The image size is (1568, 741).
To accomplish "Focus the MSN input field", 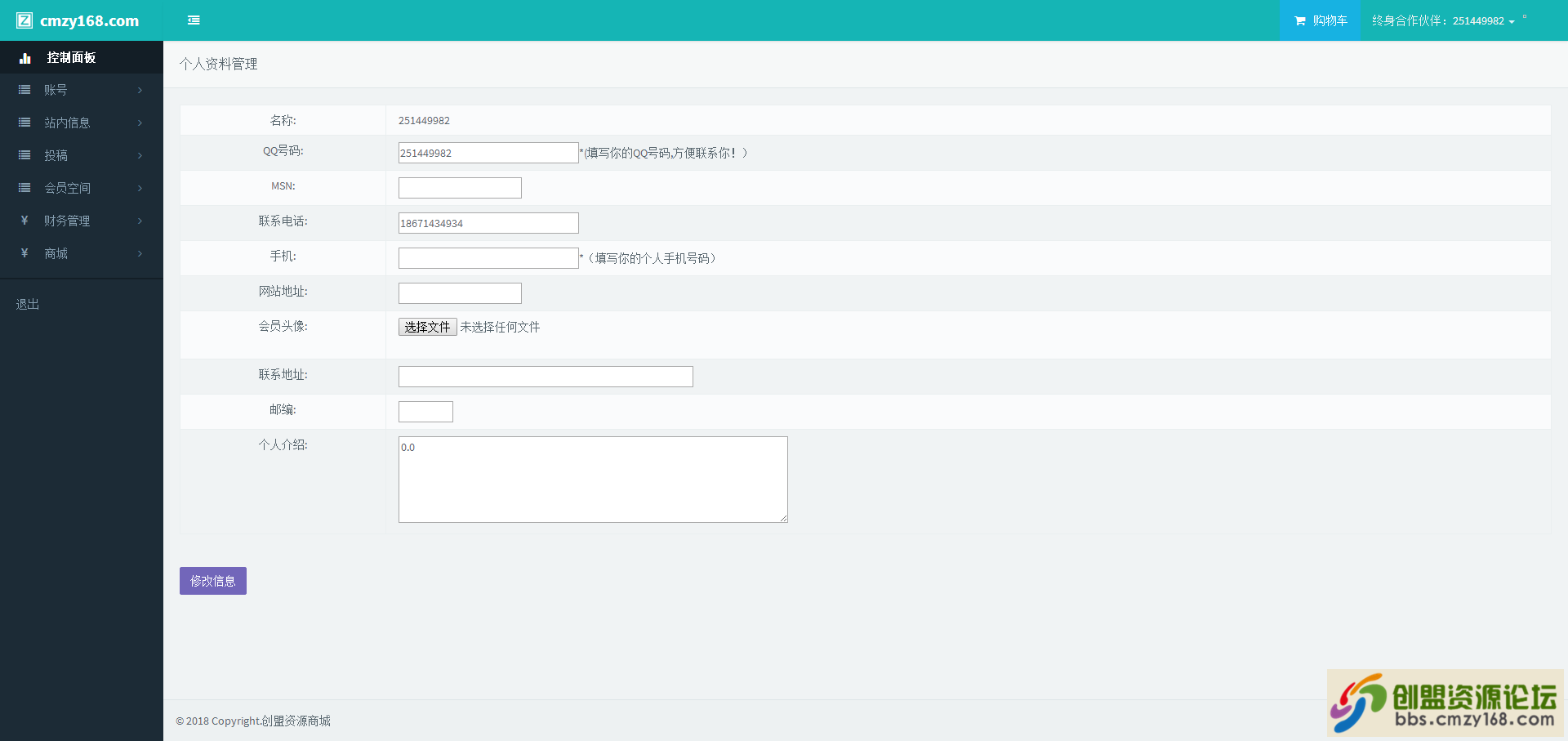I will click(x=460, y=188).
